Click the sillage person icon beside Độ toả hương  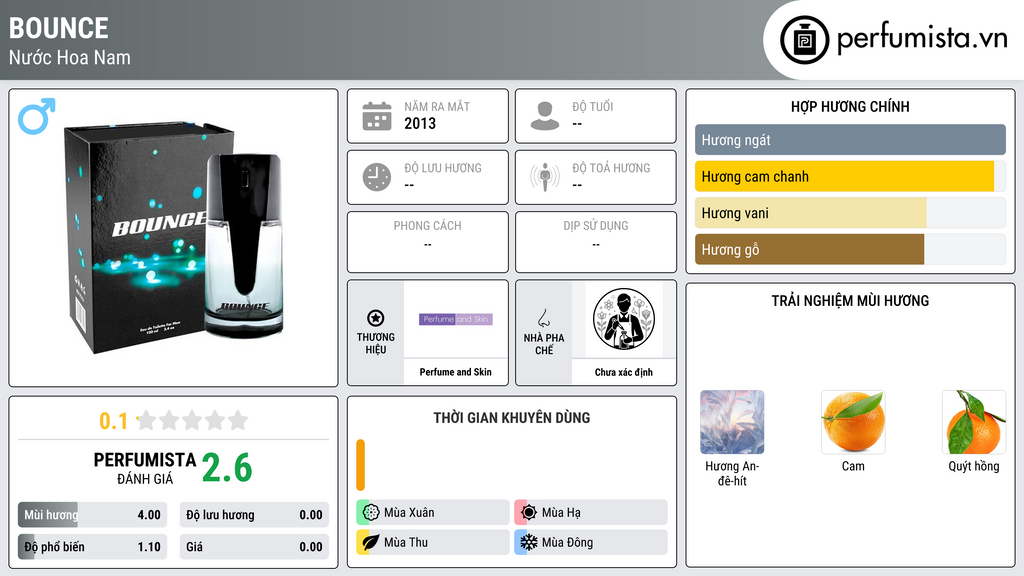click(545, 177)
